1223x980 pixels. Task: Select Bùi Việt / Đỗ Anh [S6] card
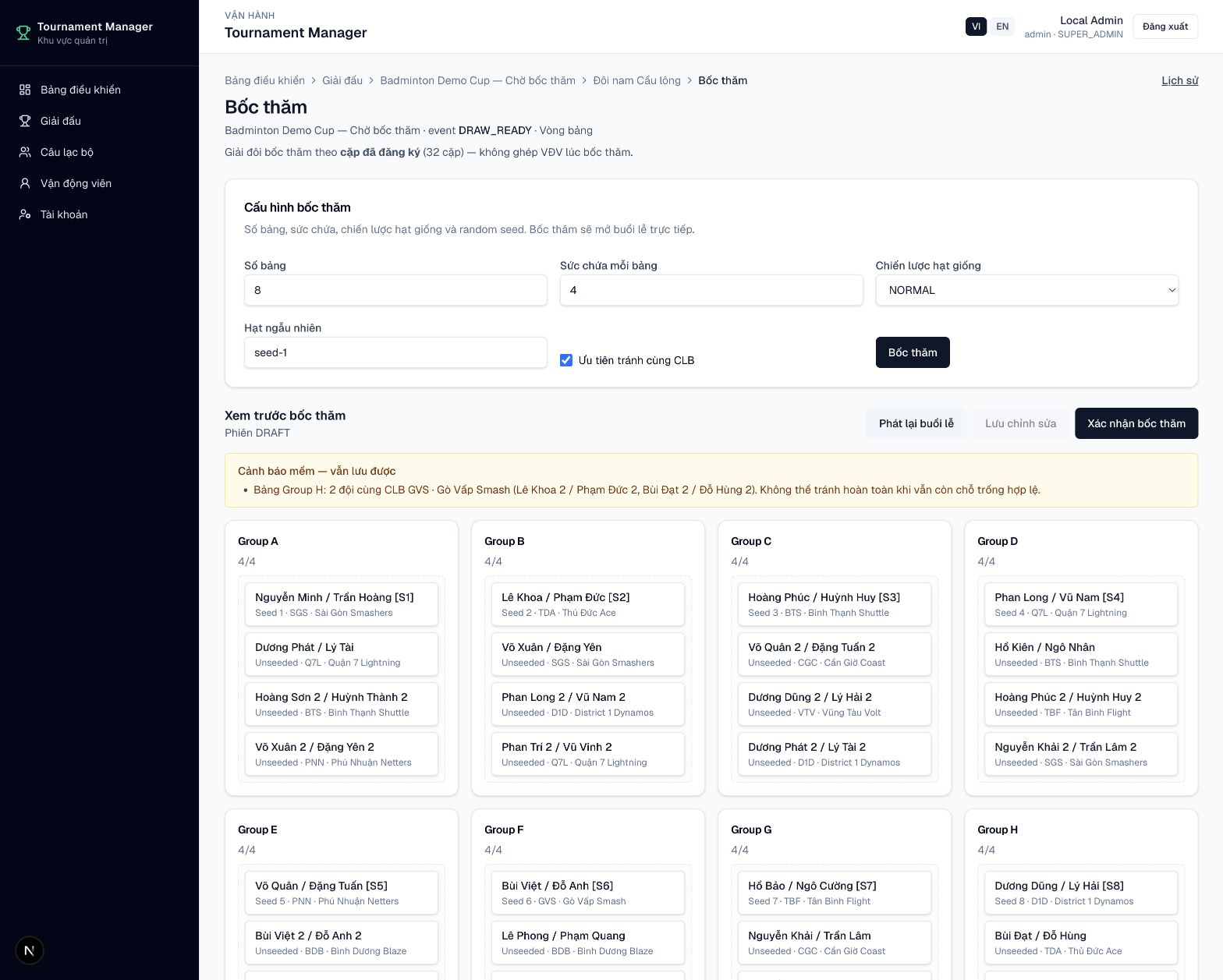pos(588,893)
